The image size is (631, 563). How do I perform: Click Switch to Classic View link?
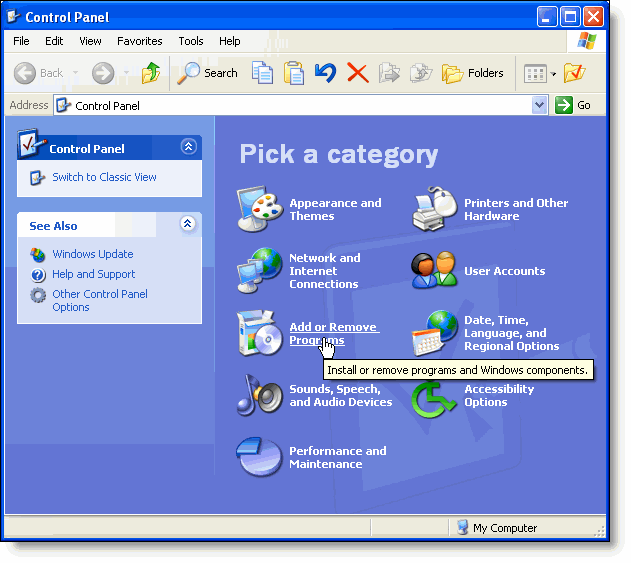point(104,177)
